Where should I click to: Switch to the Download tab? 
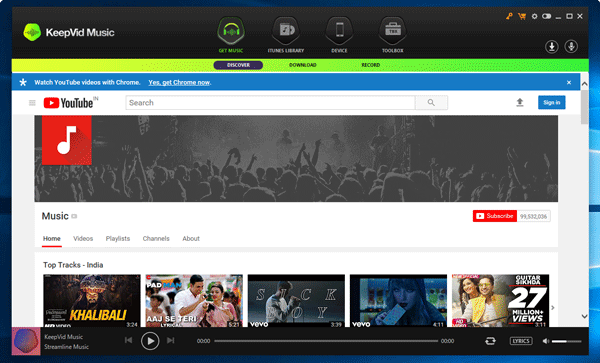(x=303, y=65)
